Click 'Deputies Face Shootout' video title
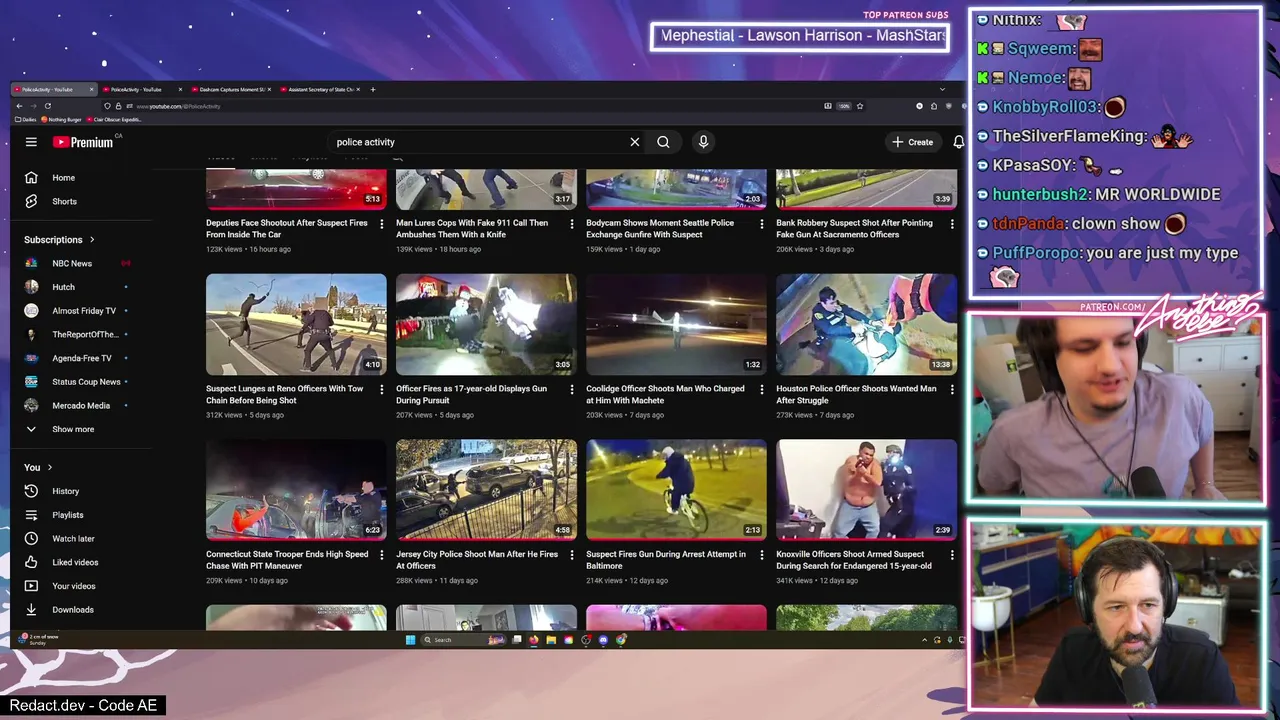1280x720 pixels. pyautogui.click(x=287, y=229)
